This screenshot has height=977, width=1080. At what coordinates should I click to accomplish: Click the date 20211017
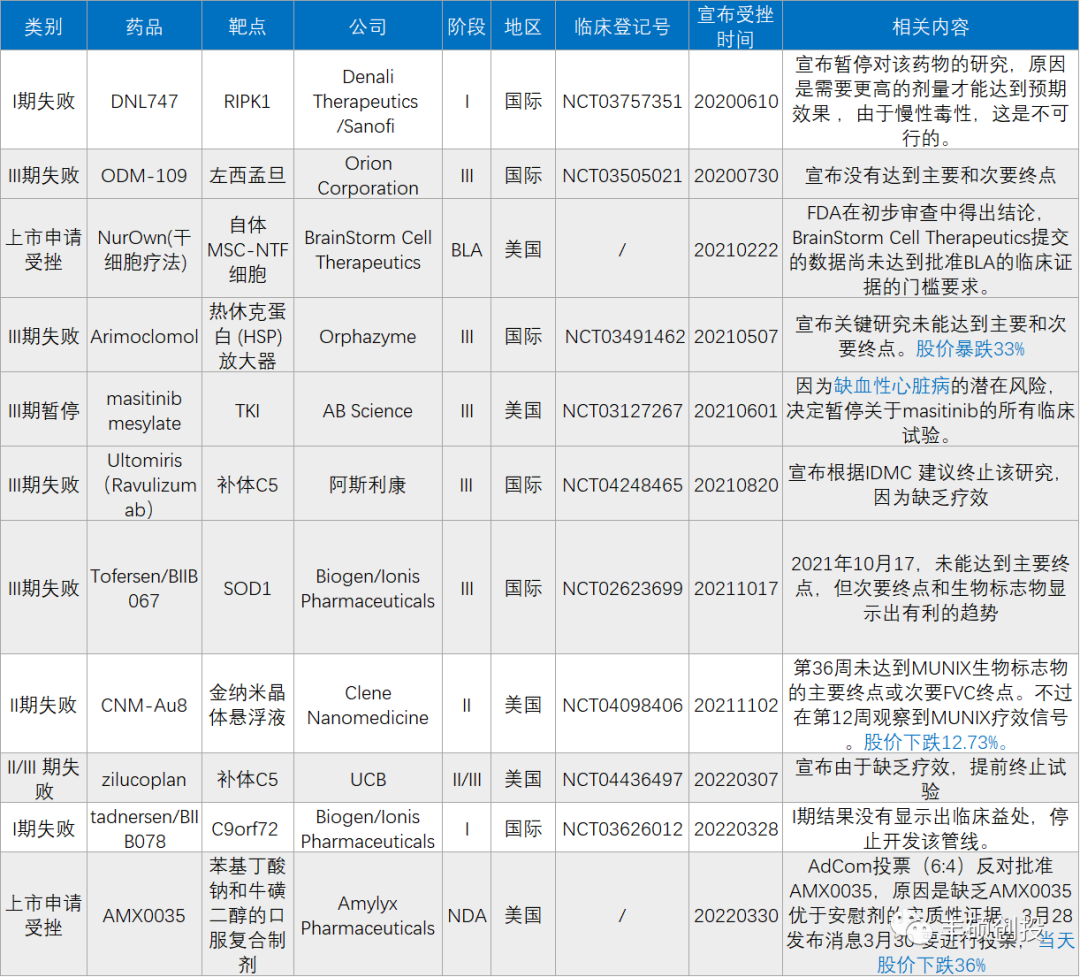pyautogui.click(x=736, y=588)
